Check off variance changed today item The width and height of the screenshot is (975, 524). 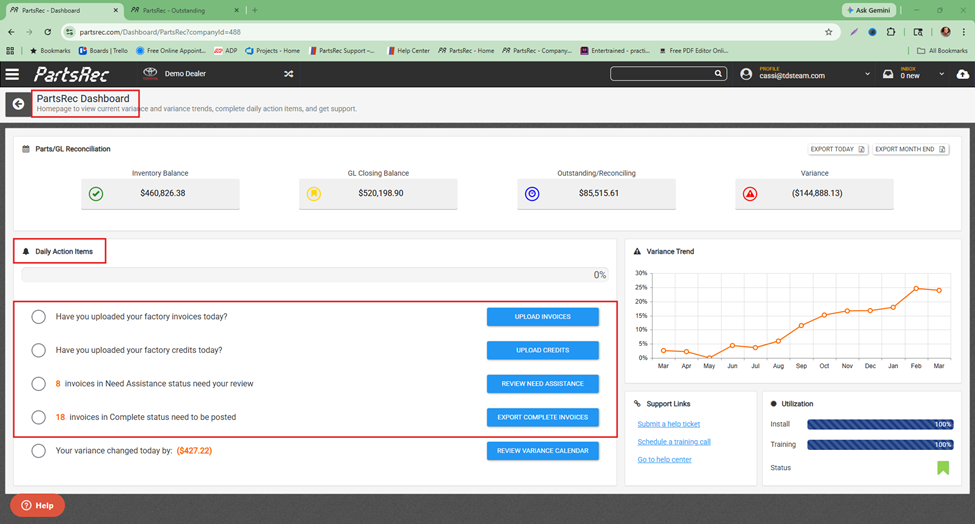coord(39,451)
